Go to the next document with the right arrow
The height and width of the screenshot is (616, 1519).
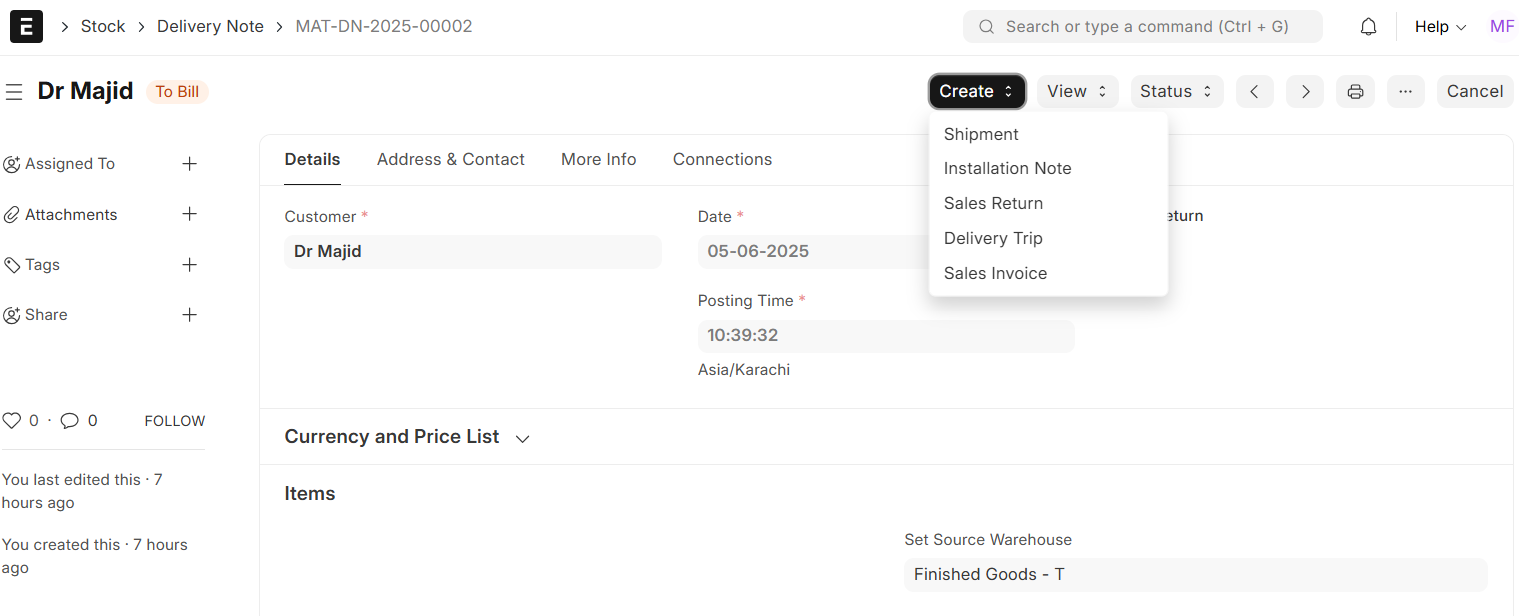(x=1304, y=91)
